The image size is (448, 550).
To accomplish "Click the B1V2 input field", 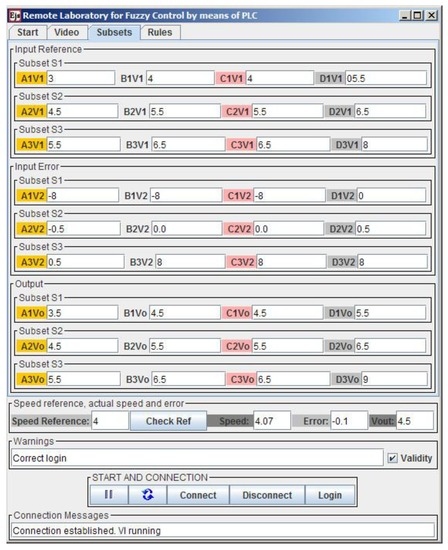I will point(186,195).
